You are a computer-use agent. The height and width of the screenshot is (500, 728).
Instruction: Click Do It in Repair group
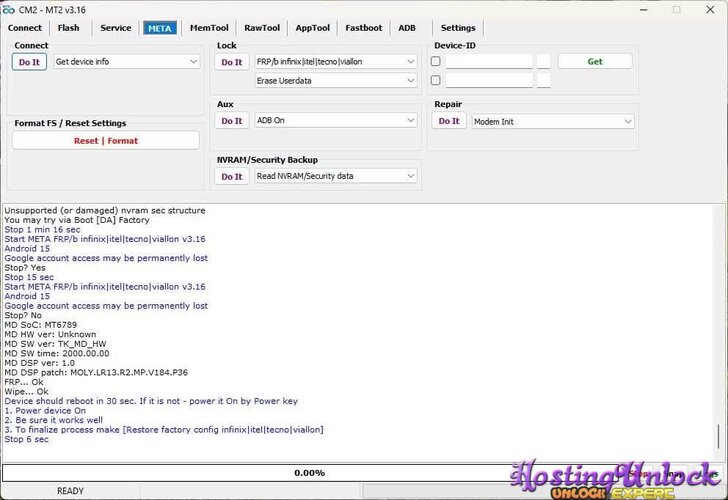click(x=449, y=121)
